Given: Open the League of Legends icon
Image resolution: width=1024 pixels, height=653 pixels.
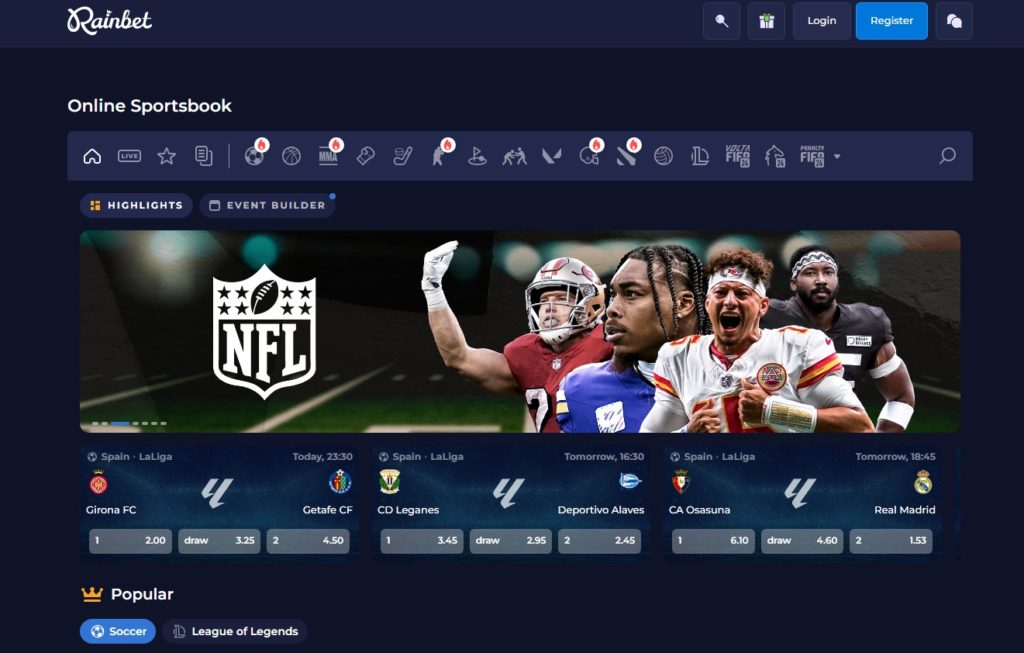Looking at the screenshot, I should pos(700,156).
